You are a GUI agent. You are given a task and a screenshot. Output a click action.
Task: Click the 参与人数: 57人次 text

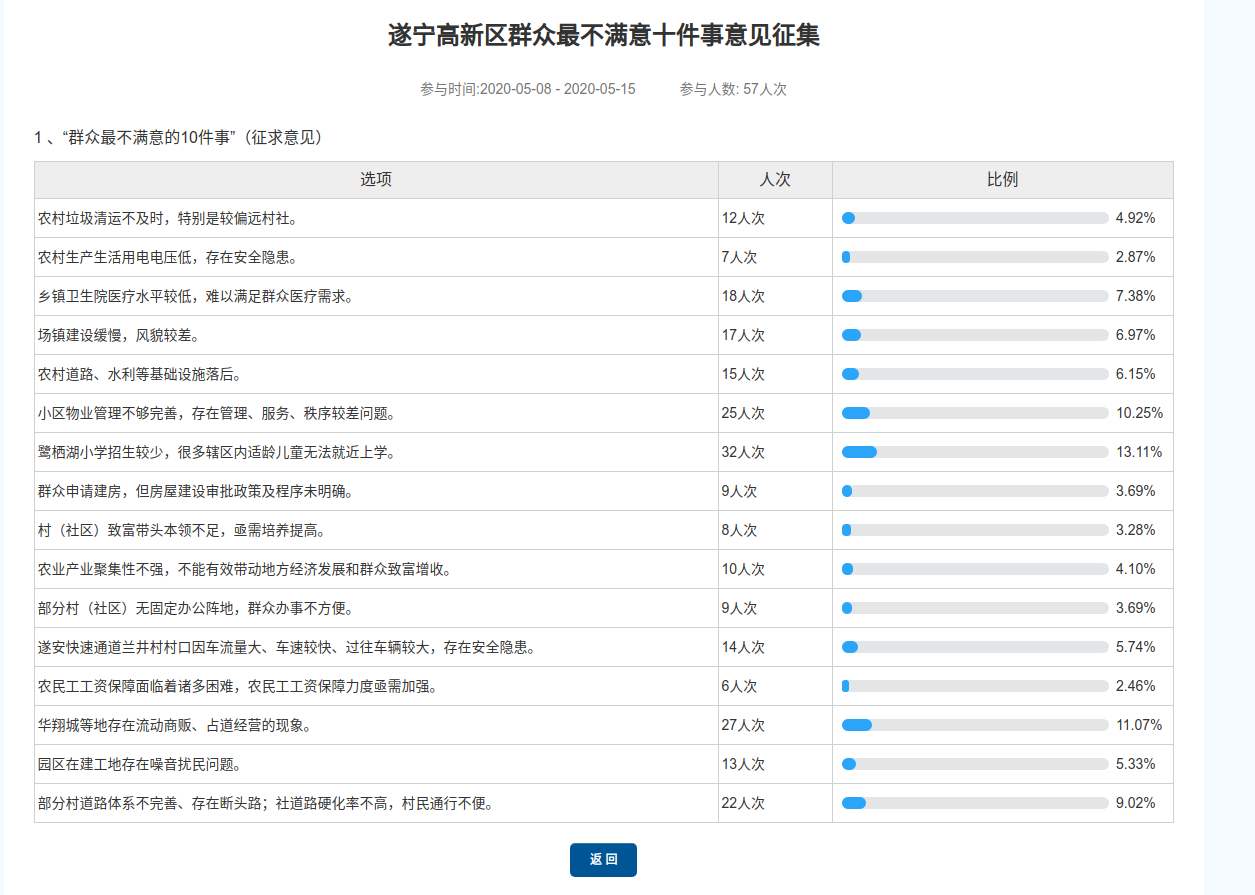click(733, 89)
